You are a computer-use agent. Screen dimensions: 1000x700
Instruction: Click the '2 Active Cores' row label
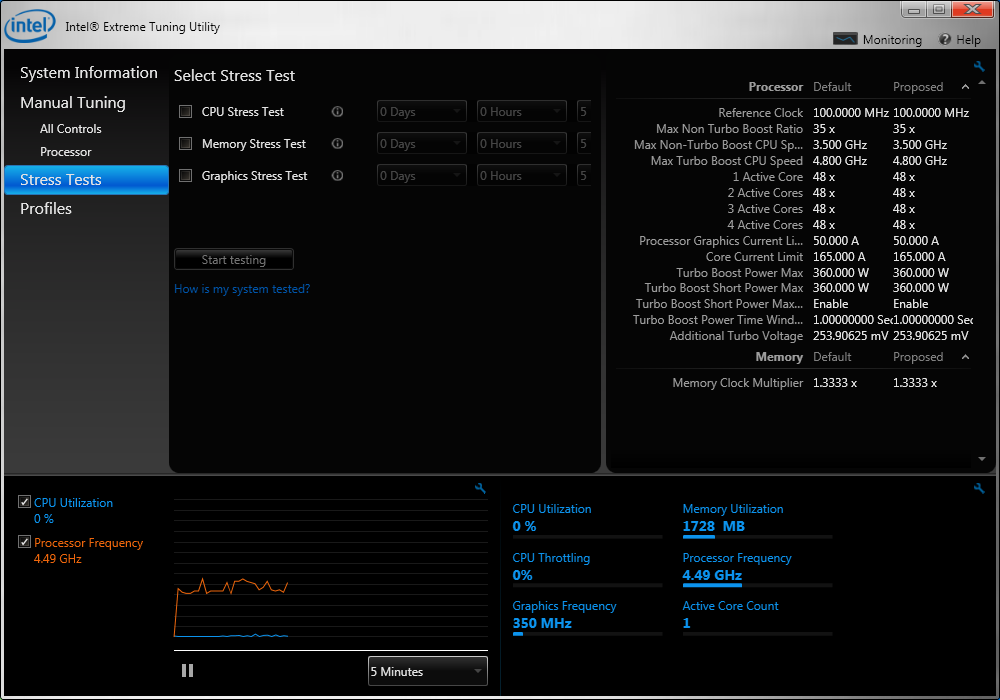765,193
